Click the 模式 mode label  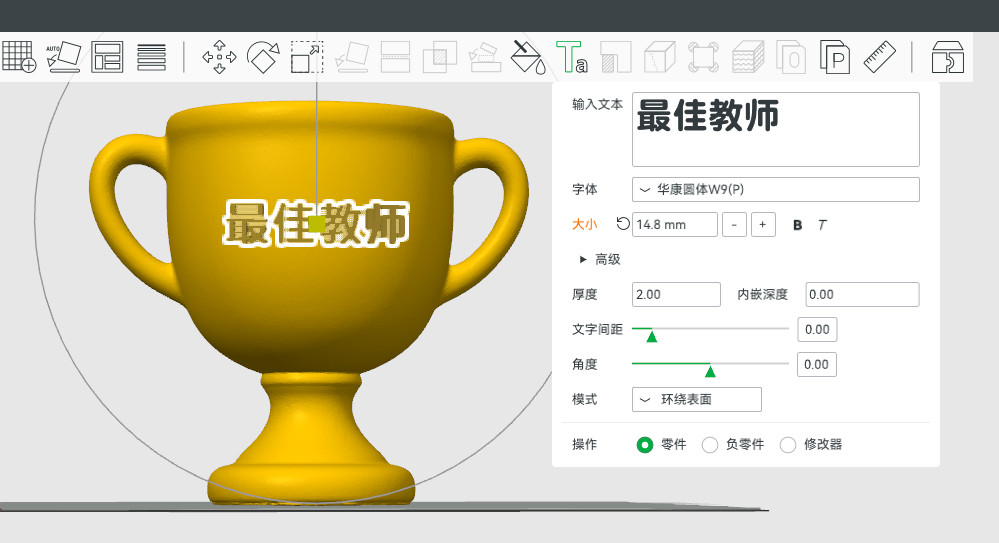pyautogui.click(x=584, y=400)
